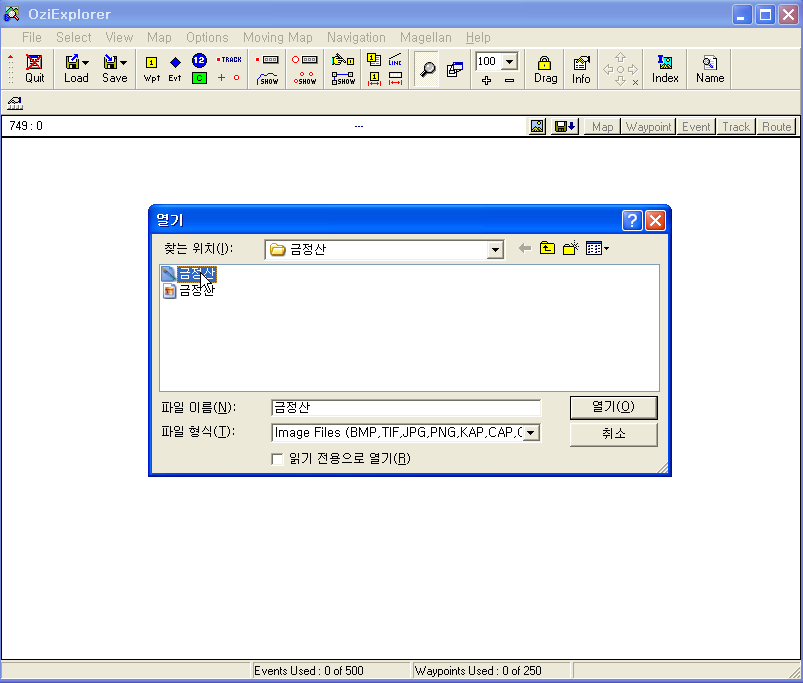
Task: Click the 열기(O) open button
Action: point(614,408)
